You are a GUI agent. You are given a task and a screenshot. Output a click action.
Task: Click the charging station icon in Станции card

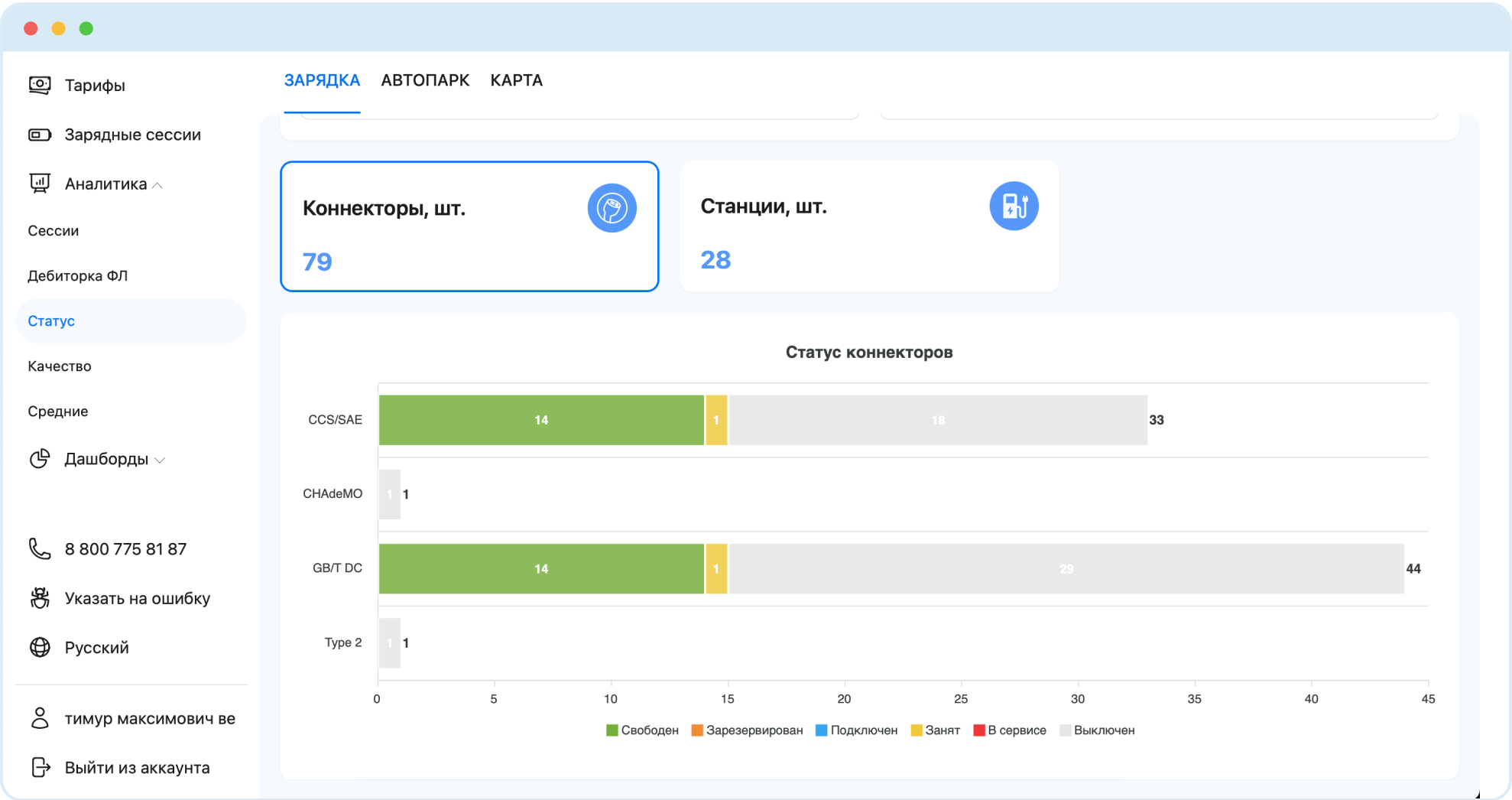1014,206
